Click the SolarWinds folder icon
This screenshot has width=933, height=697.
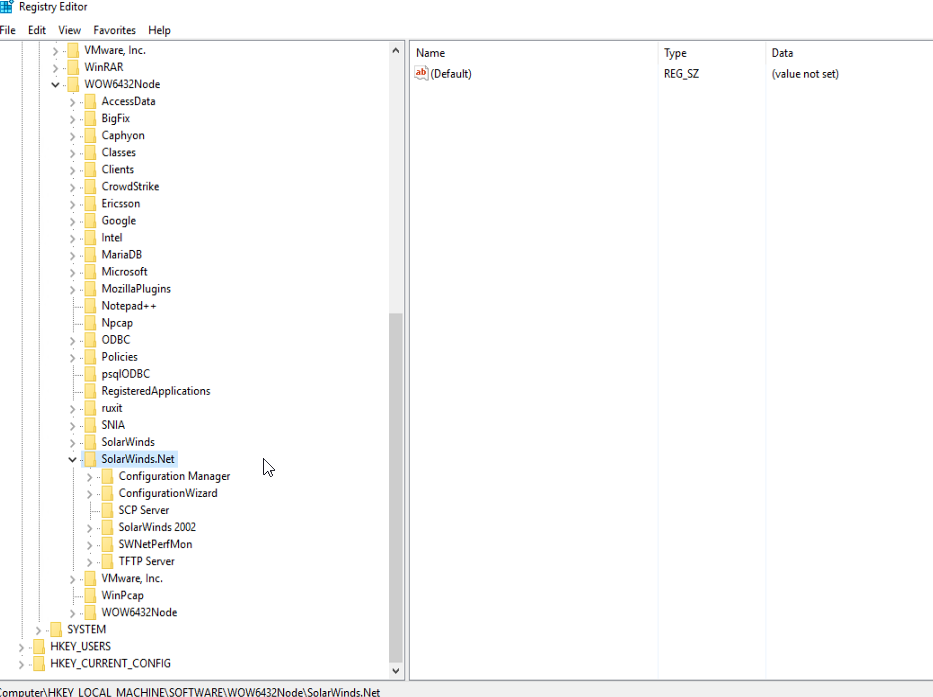(90, 442)
